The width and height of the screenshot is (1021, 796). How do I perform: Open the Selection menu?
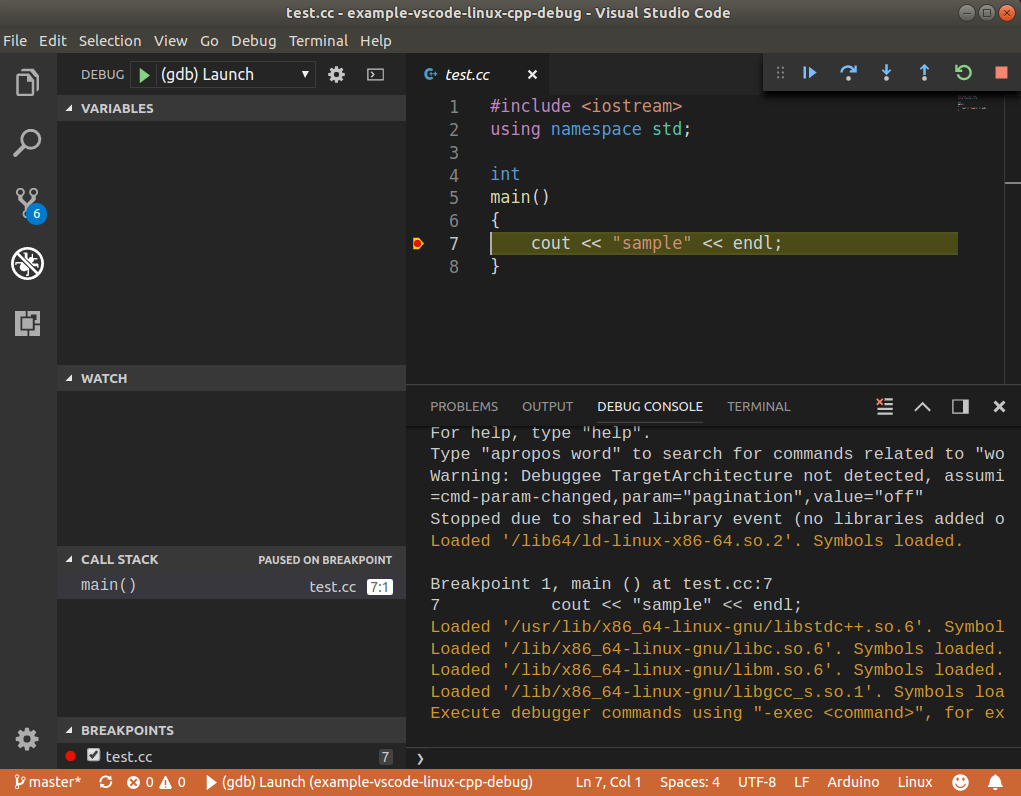(110, 41)
